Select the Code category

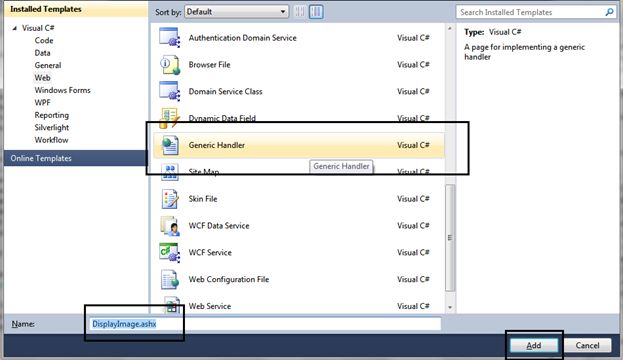click(x=44, y=40)
